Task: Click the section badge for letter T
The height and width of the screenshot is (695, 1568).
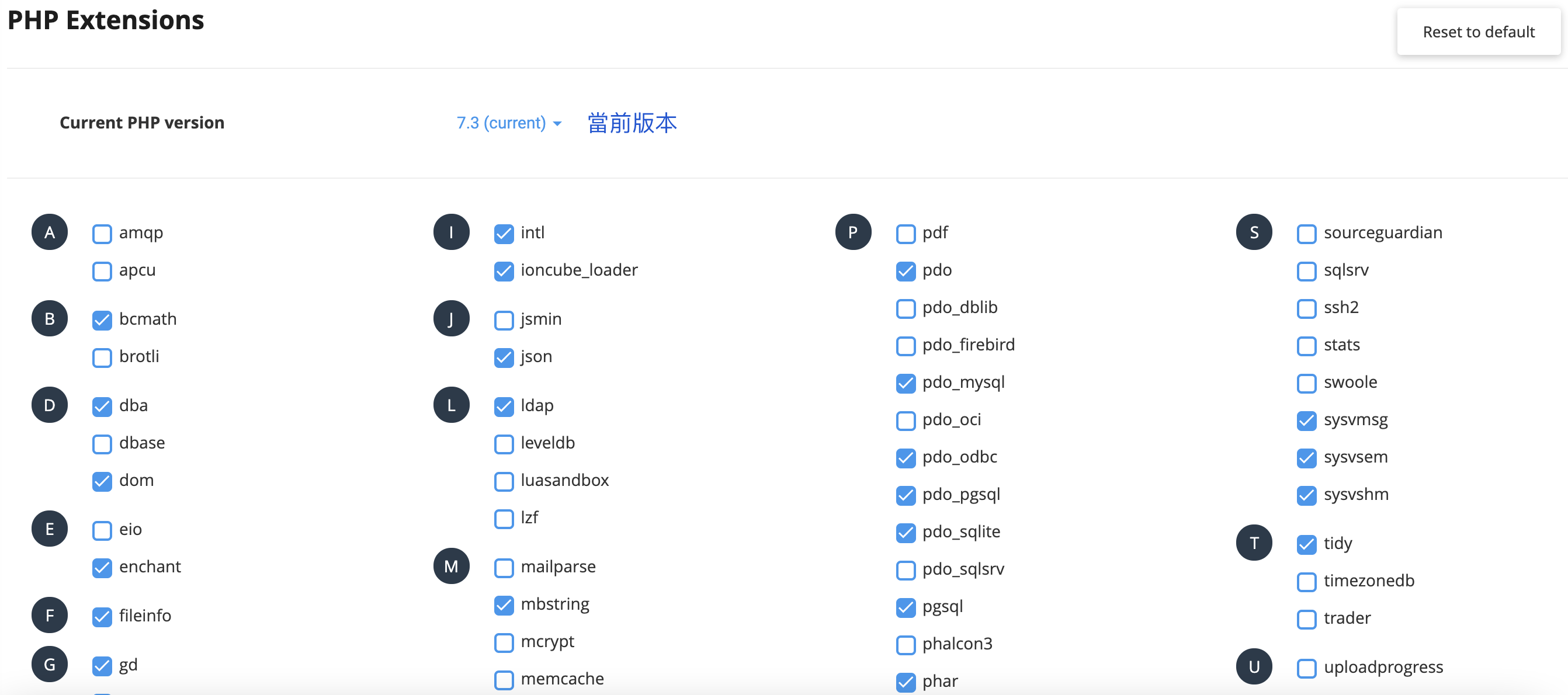Action: tap(1254, 542)
